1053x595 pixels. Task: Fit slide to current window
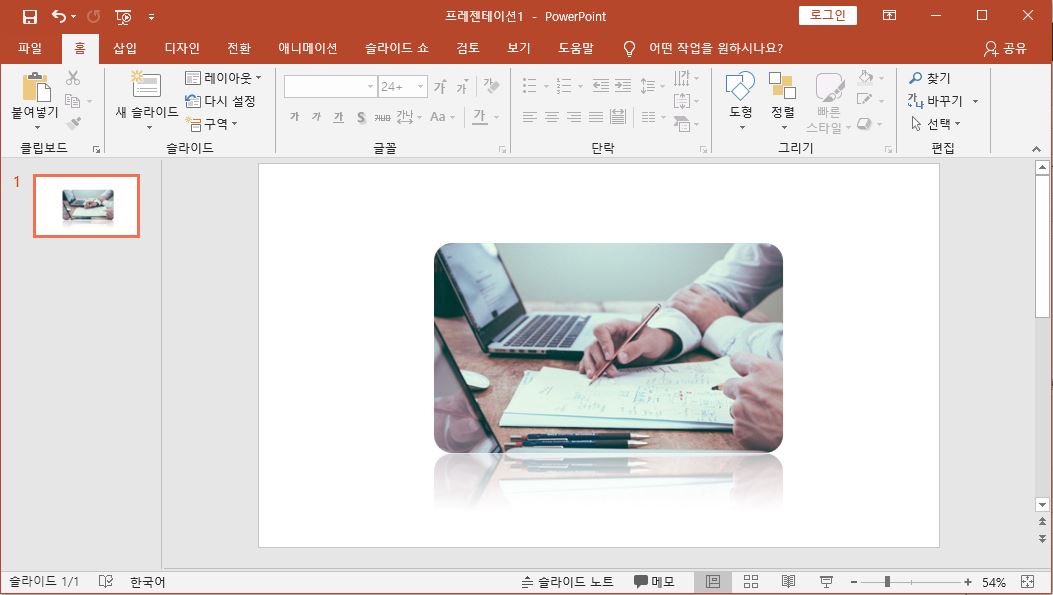(1027, 582)
